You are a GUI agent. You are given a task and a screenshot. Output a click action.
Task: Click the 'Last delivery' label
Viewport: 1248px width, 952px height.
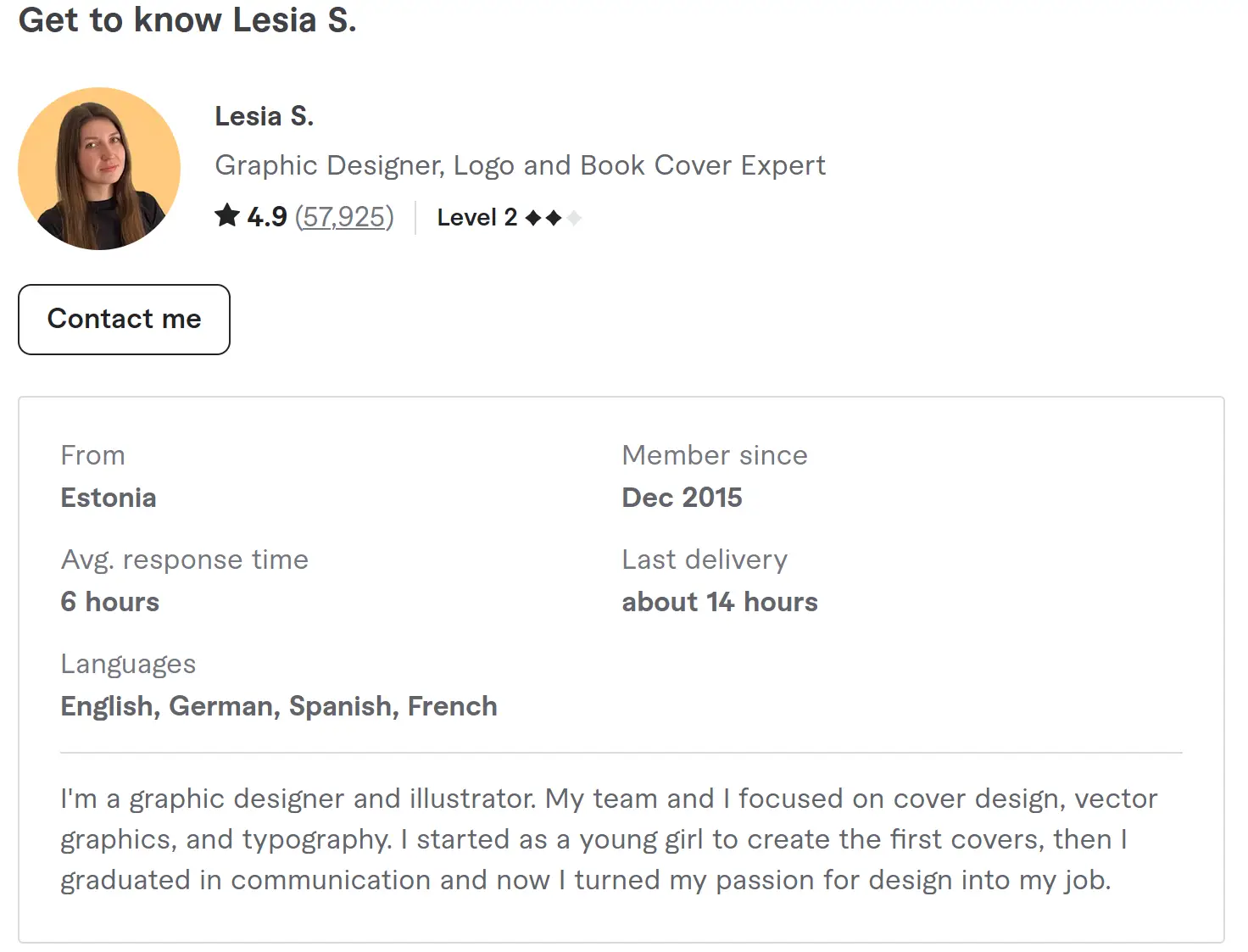coord(705,560)
